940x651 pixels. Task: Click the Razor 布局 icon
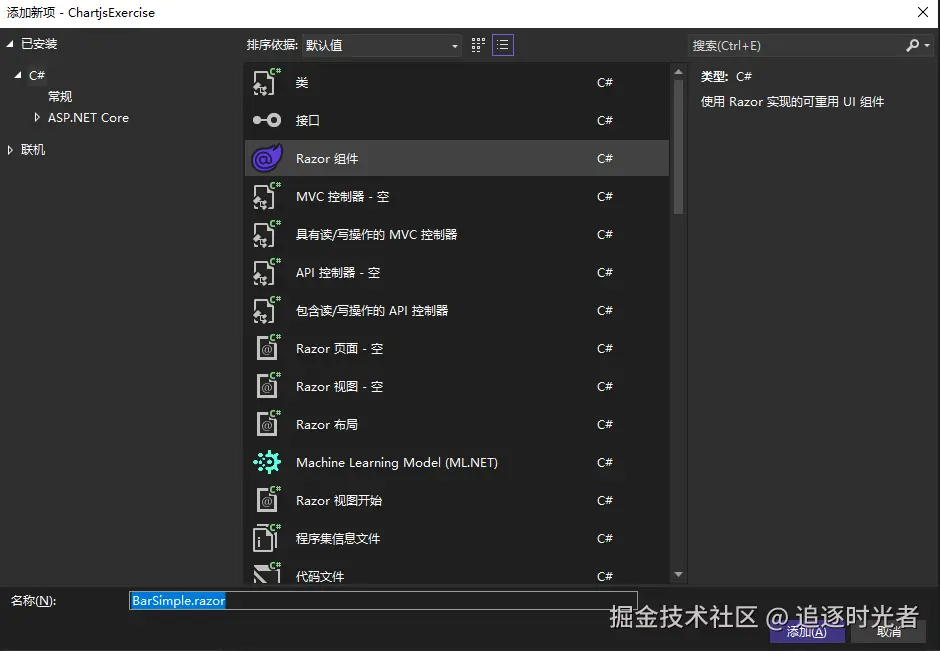pos(267,424)
